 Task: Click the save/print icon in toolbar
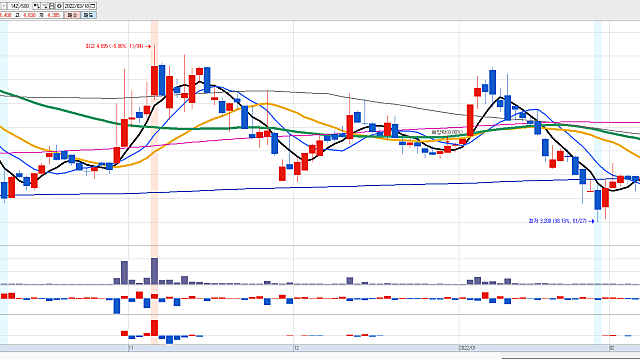pyautogui.click(x=52, y=6)
